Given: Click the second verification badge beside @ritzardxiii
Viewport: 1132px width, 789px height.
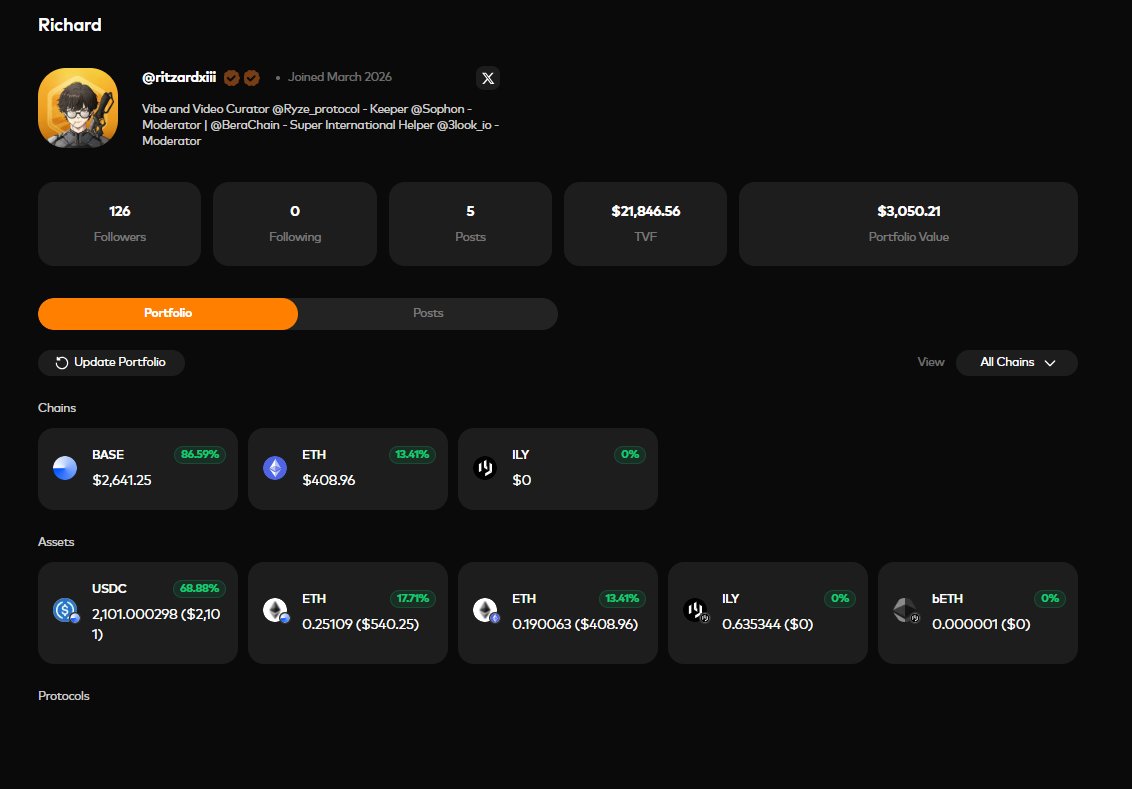Looking at the screenshot, I should click(251, 77).
